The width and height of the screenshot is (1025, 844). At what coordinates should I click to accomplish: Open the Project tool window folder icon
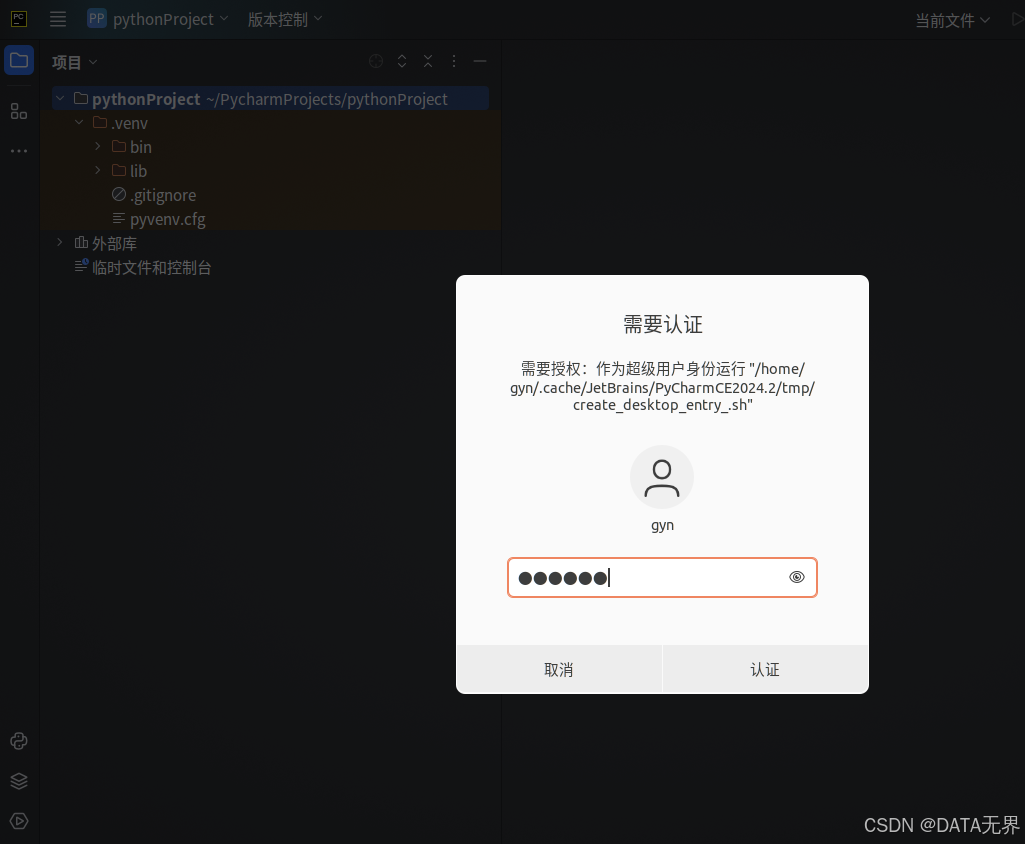(x=19, y=61)
